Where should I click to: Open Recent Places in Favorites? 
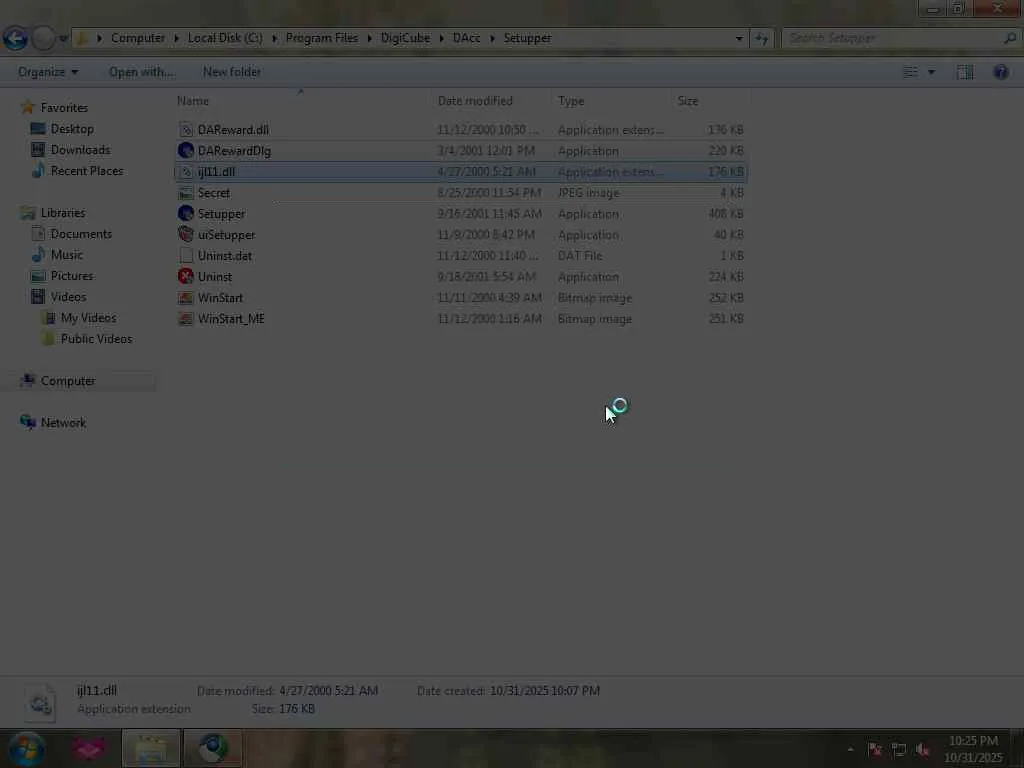(87, 170)
